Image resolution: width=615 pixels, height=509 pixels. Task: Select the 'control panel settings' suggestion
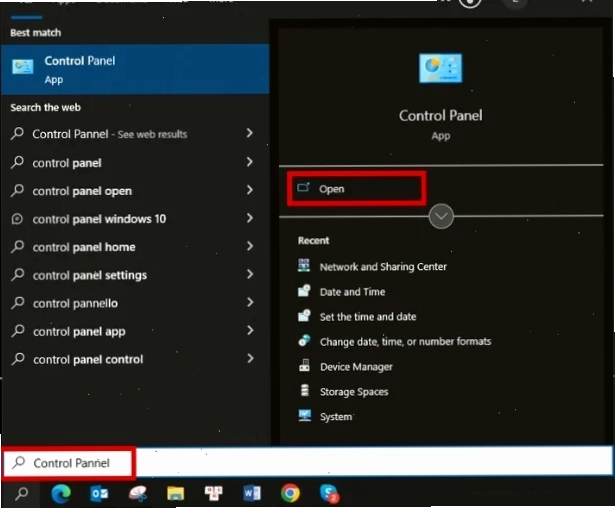pyautogui.click(x=135, y=275)
